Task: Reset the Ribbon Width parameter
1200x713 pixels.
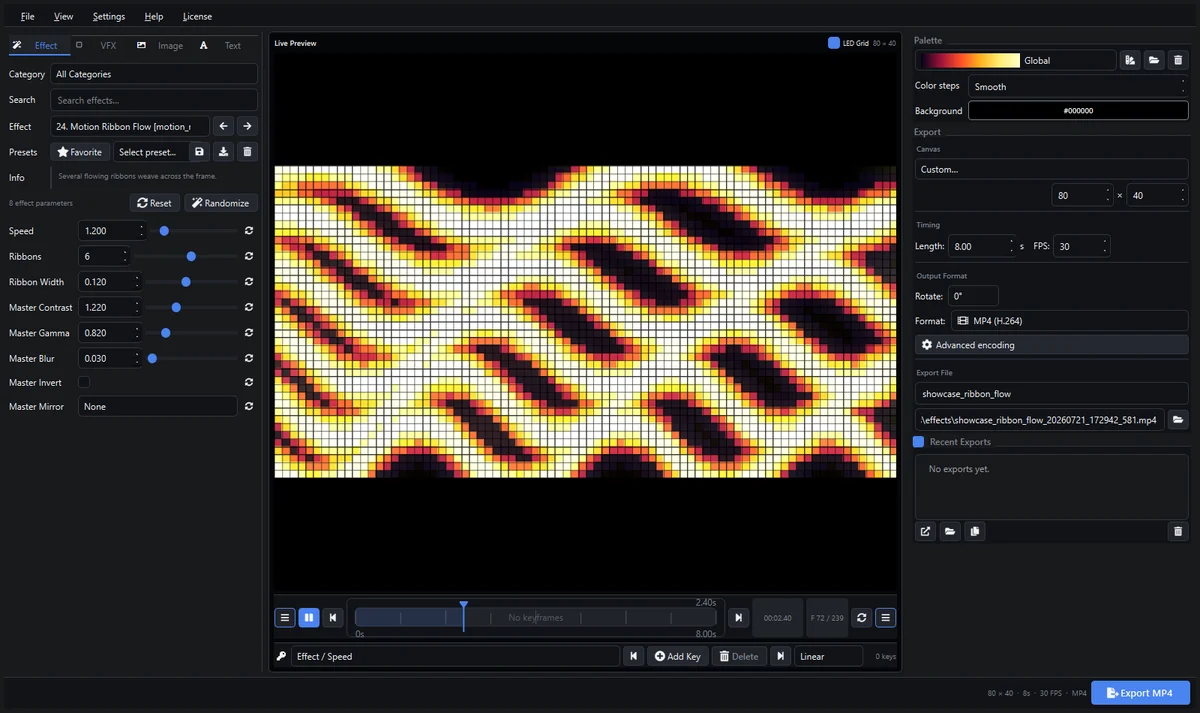Action: pyautogui.click(x=249, y=282)
